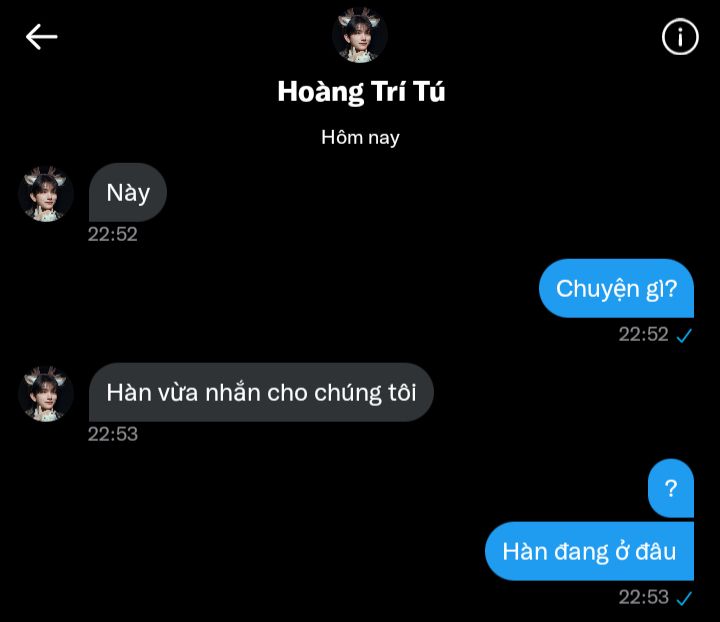The width and height of the screenshot is (720, 622).
Task: Tap the 22:52 timestamp below 'Chuyện gì?'
Action: 643,334
